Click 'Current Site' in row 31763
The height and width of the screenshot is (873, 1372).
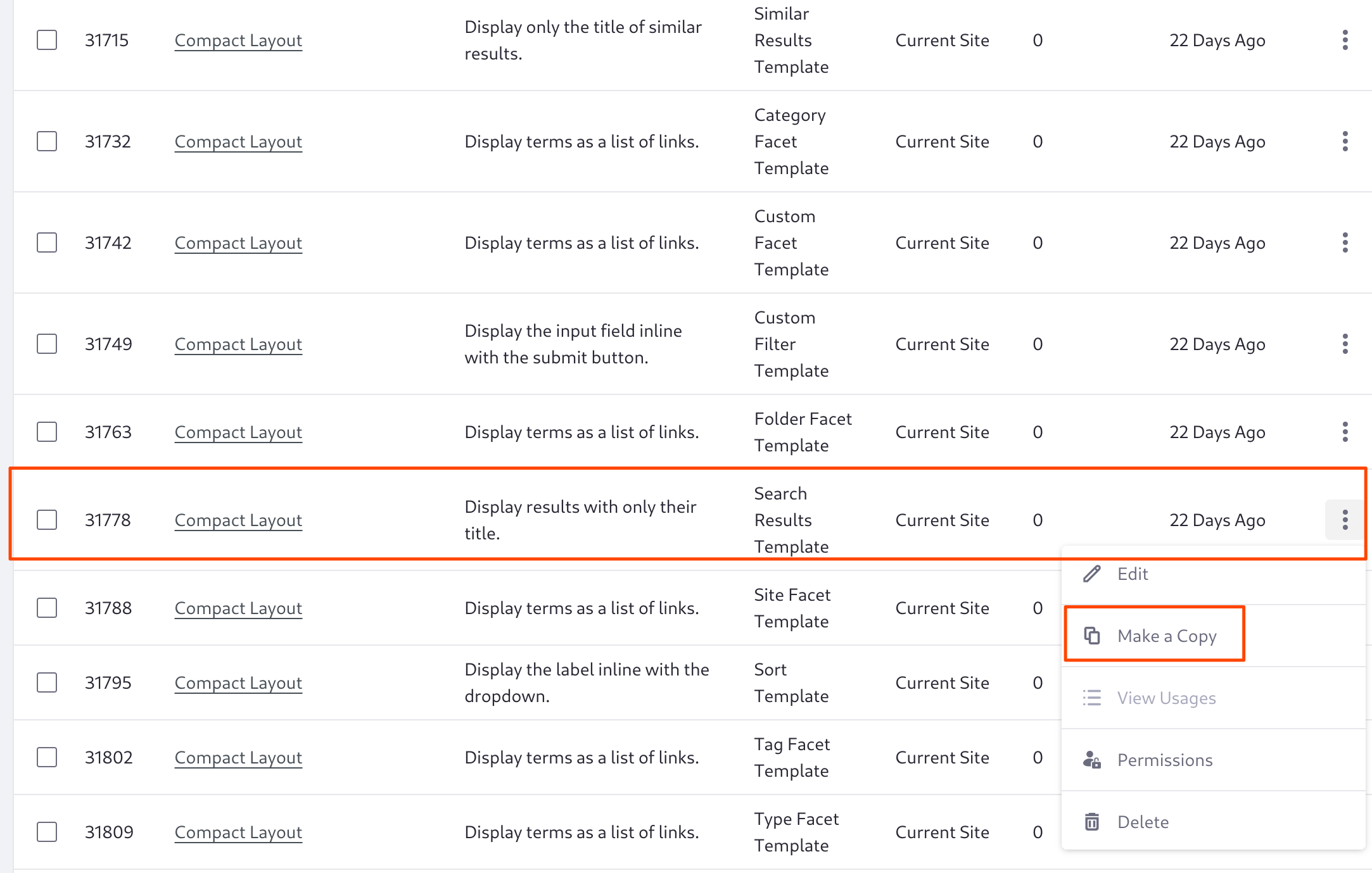942,432
